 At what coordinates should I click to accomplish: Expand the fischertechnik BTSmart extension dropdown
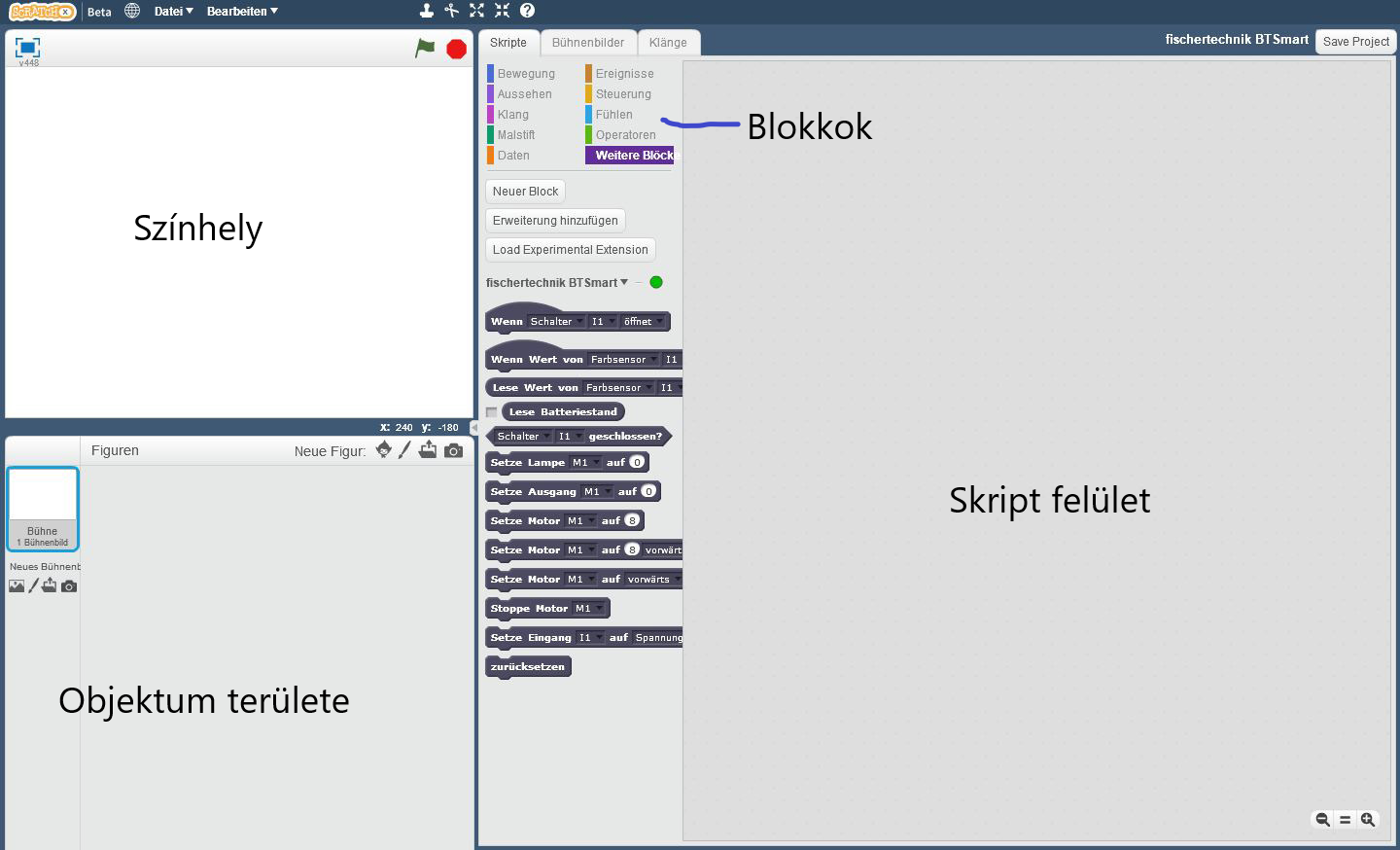point(624,283)
